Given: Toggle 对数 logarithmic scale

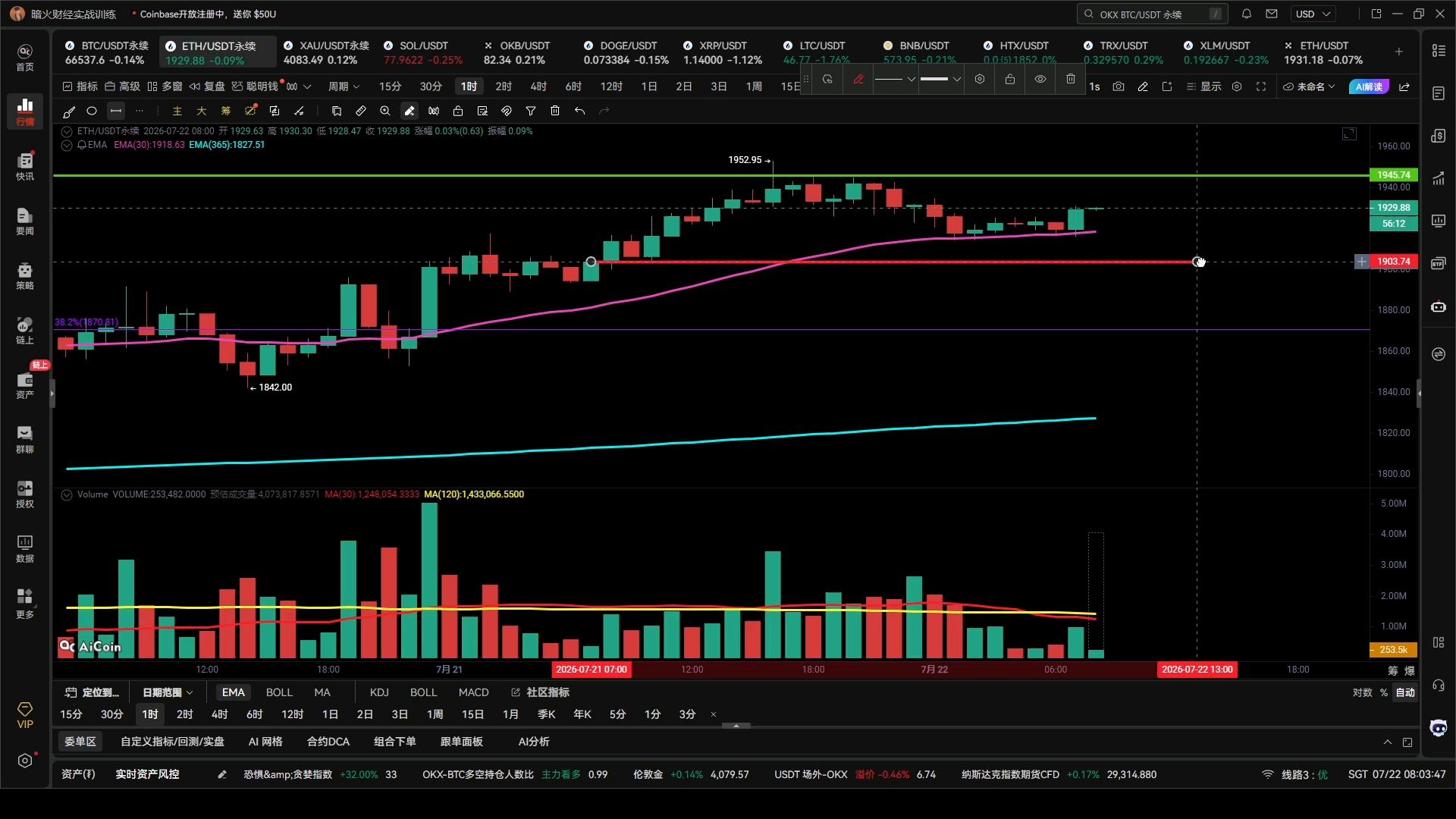Looking at the screenshot, I should (x=1363, y=692).
